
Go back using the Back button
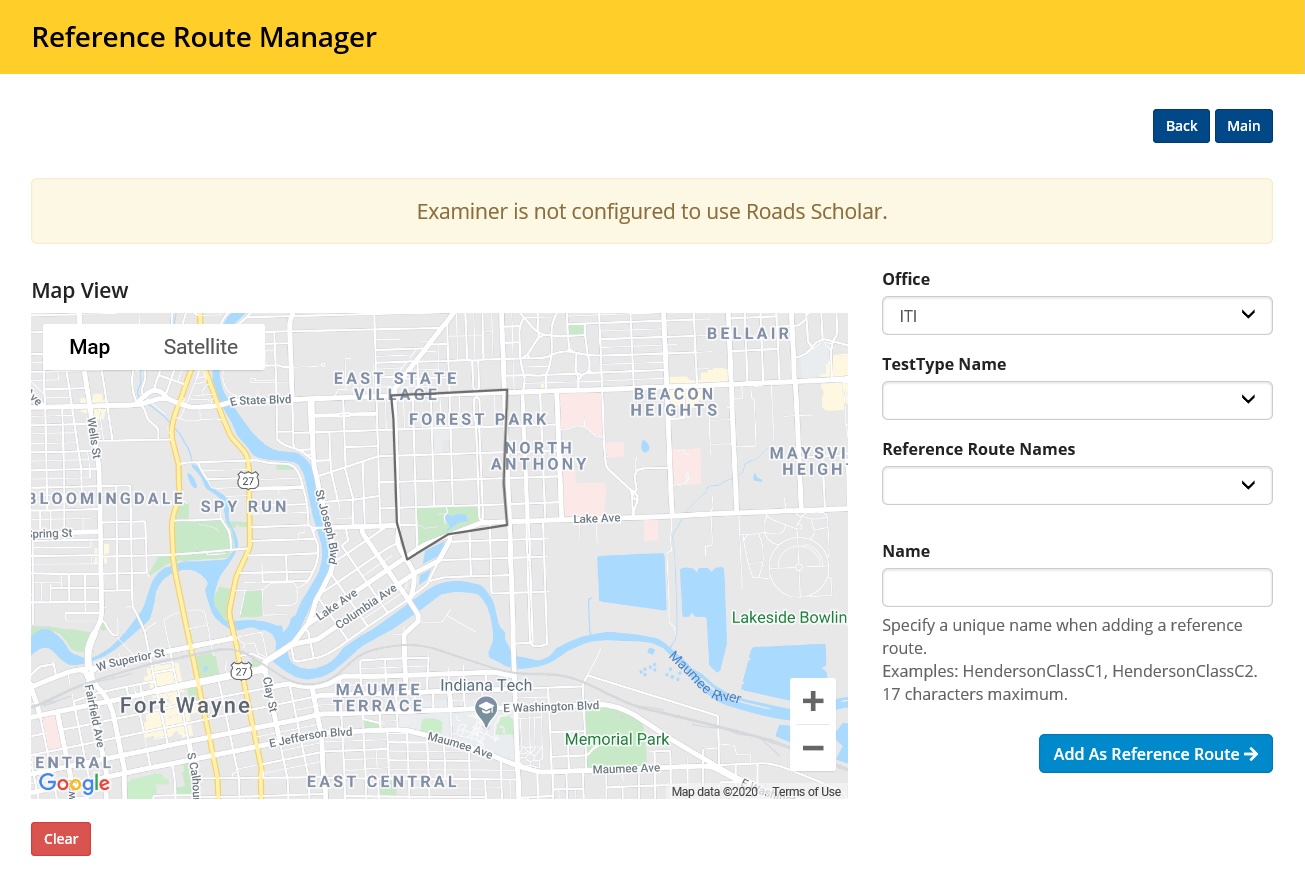1181,126
